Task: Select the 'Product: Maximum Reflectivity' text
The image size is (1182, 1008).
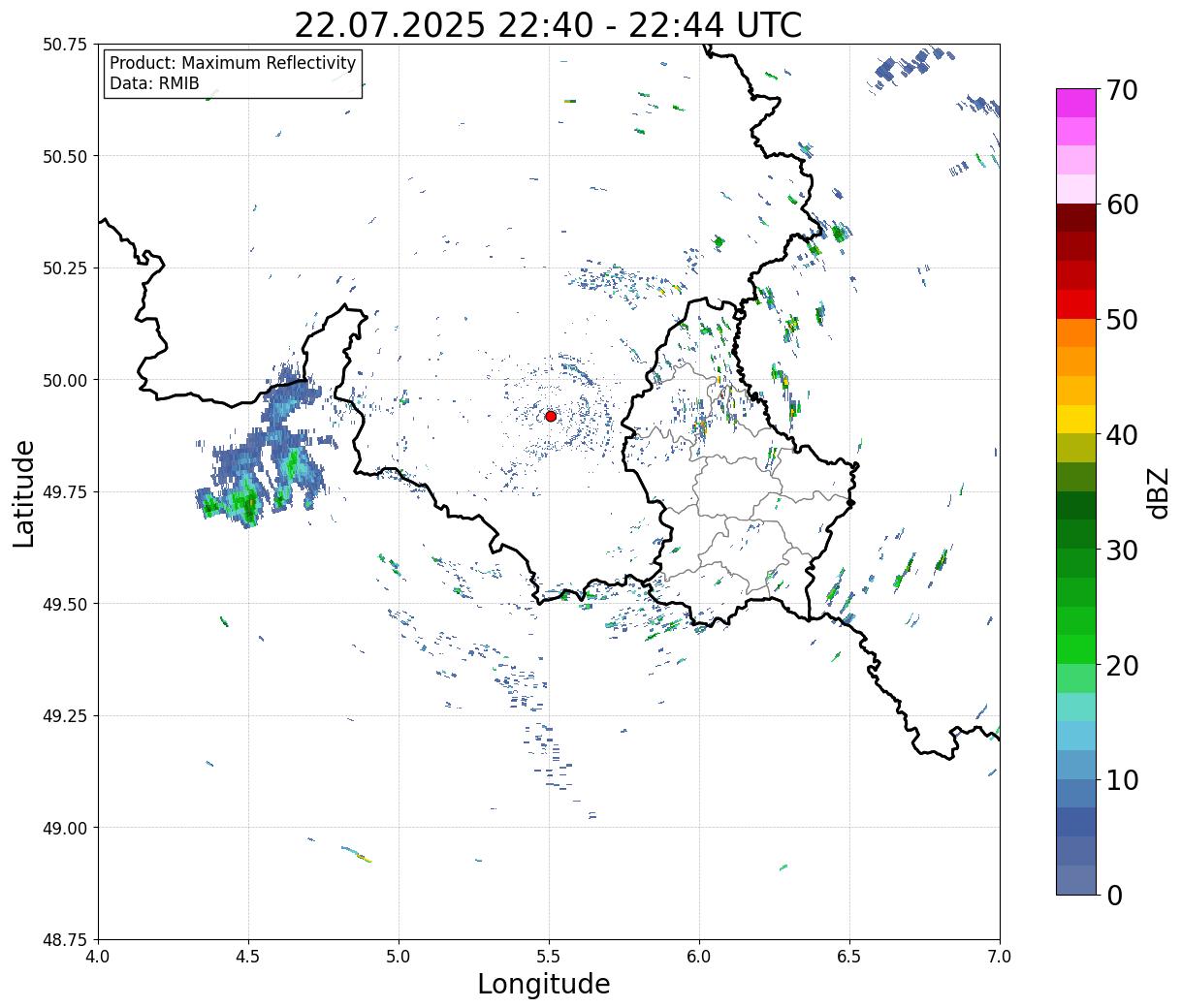Action: click(233, 63)
